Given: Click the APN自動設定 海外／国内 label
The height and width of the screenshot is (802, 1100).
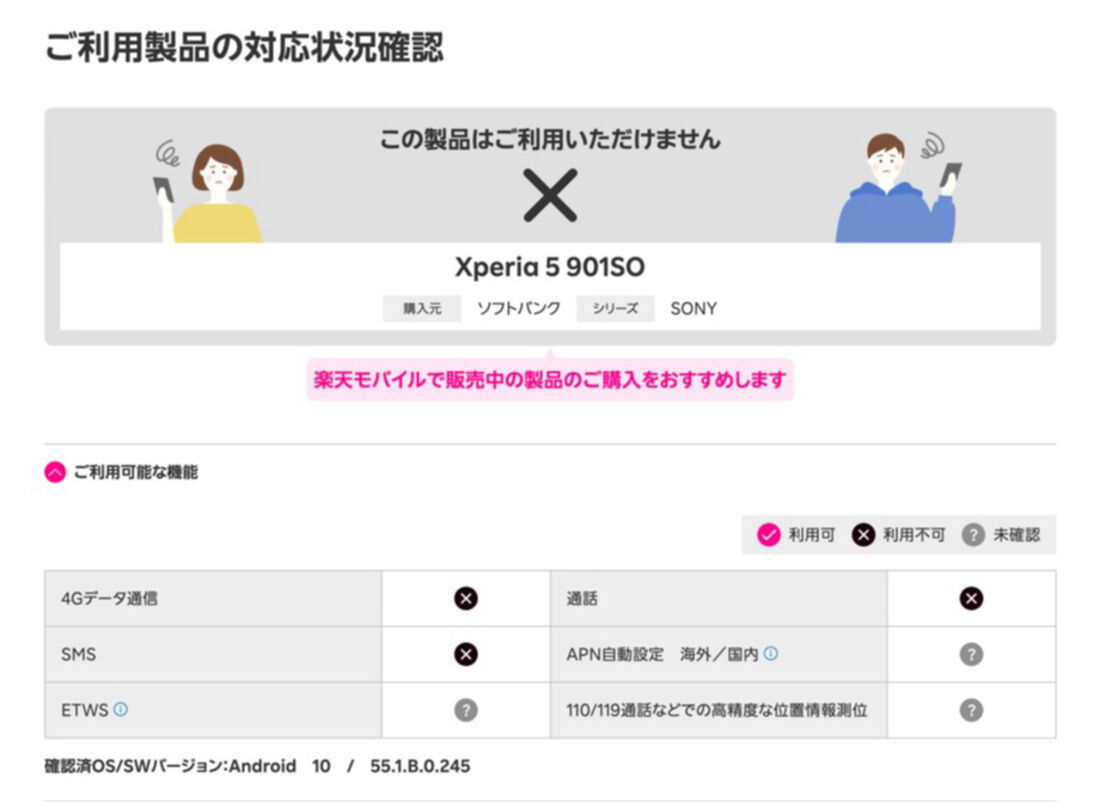Looking at the screenshot, I should click(662, 655).
